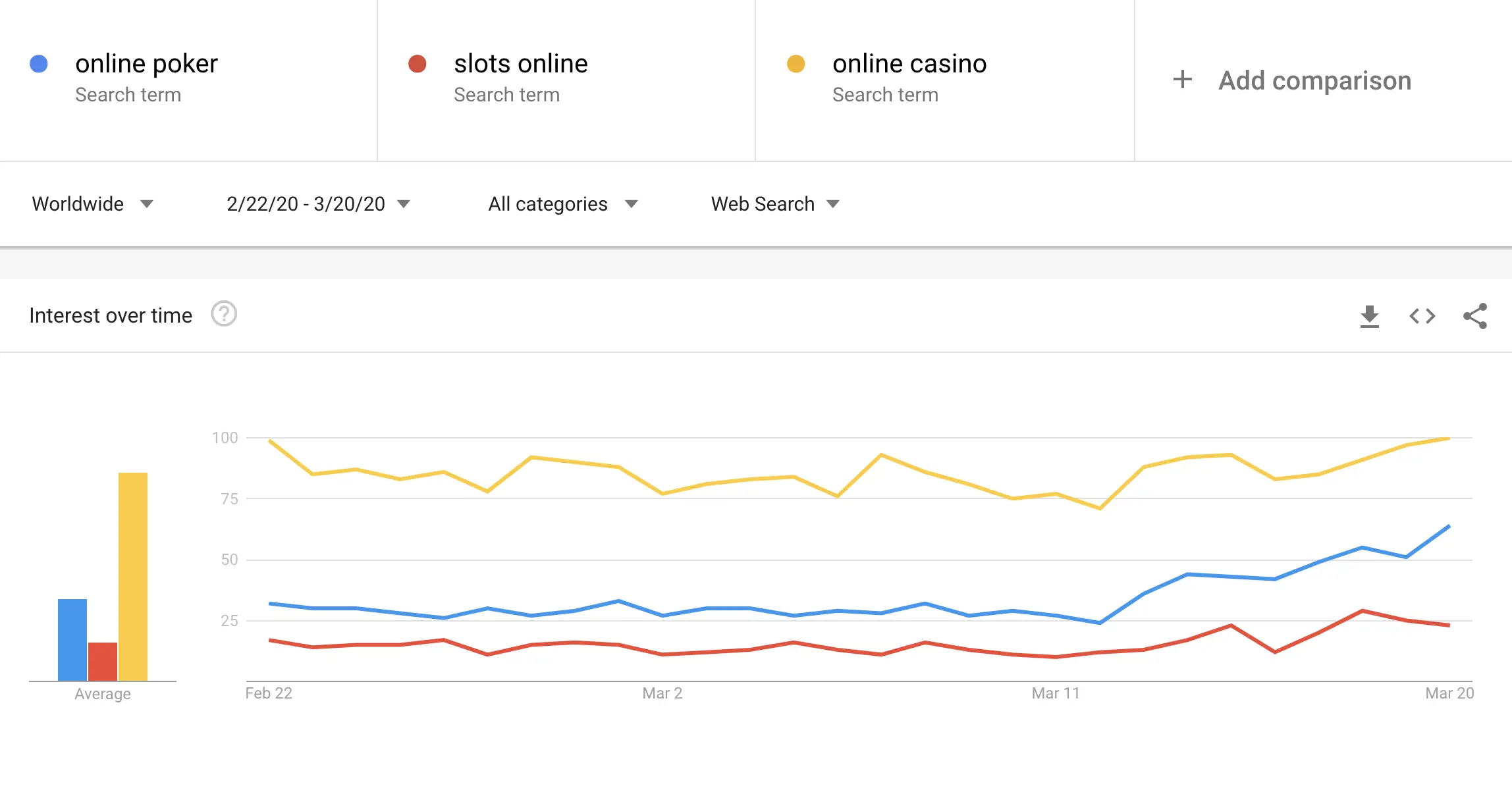Click the yellow average bar
Image resolution: width=1512 pixels, height=794 pixels.
pos(133,576)
